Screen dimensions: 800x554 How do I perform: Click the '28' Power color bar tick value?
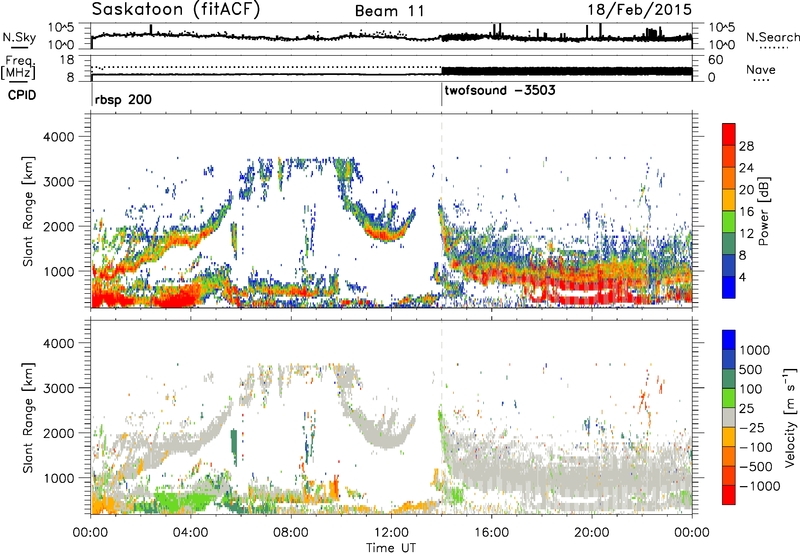pos(746,146)
